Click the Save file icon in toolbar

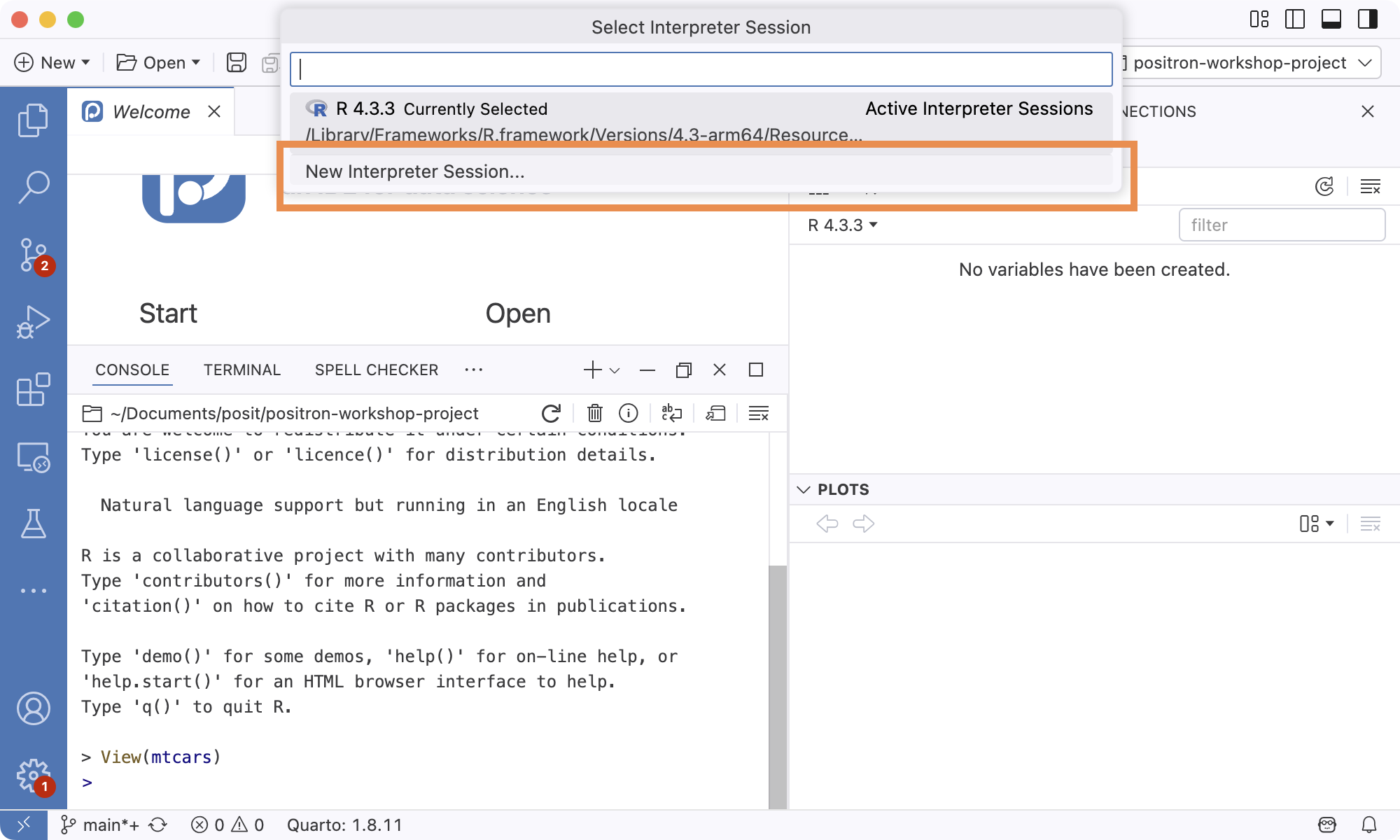pos(237,62)
